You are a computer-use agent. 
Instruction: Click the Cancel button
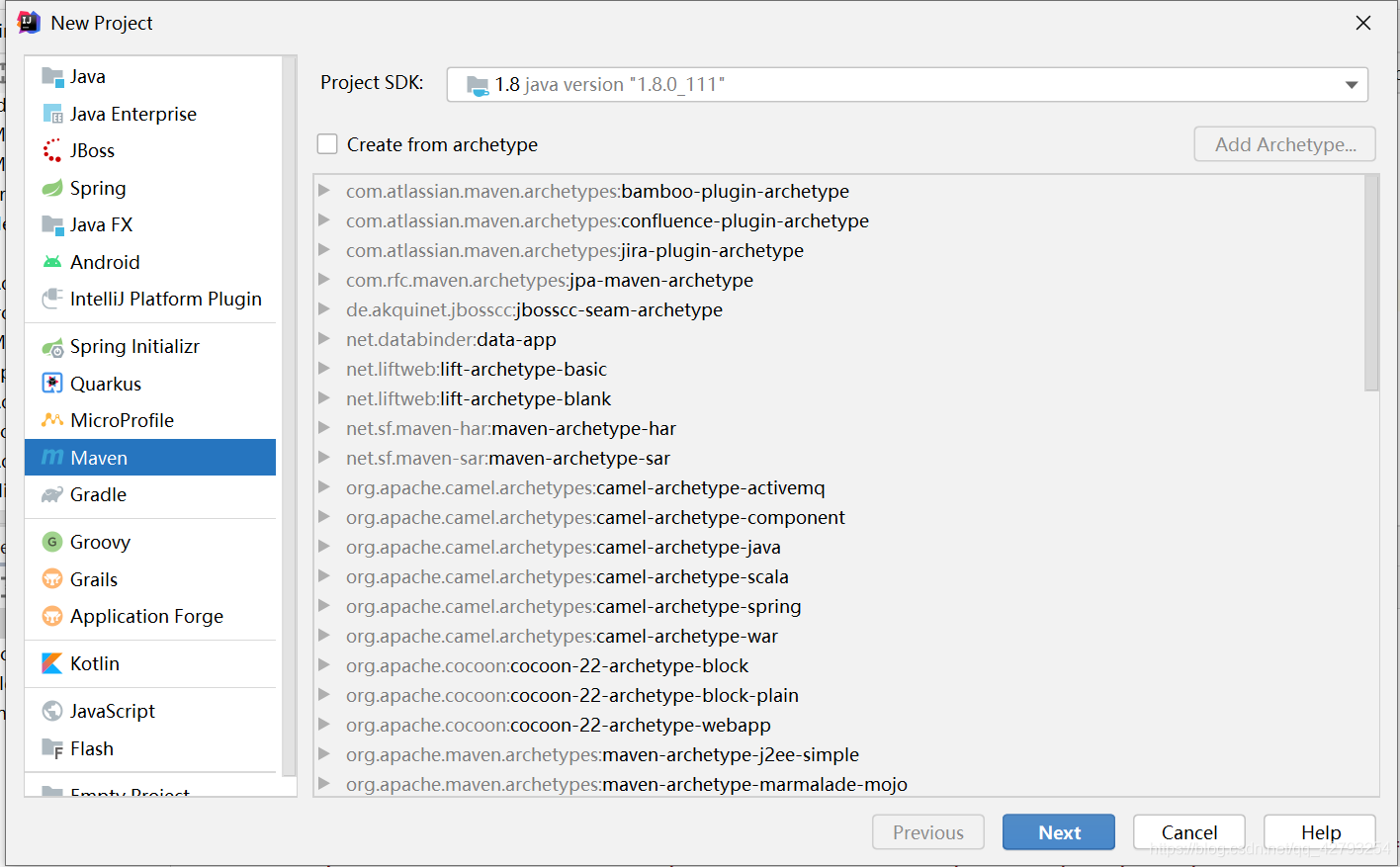[x=1189, y=832]
